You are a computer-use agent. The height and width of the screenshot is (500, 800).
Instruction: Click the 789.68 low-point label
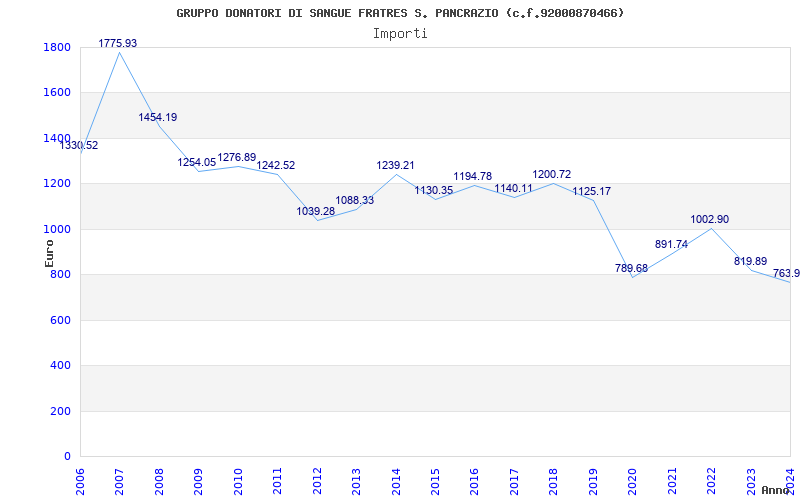[631, 268]
